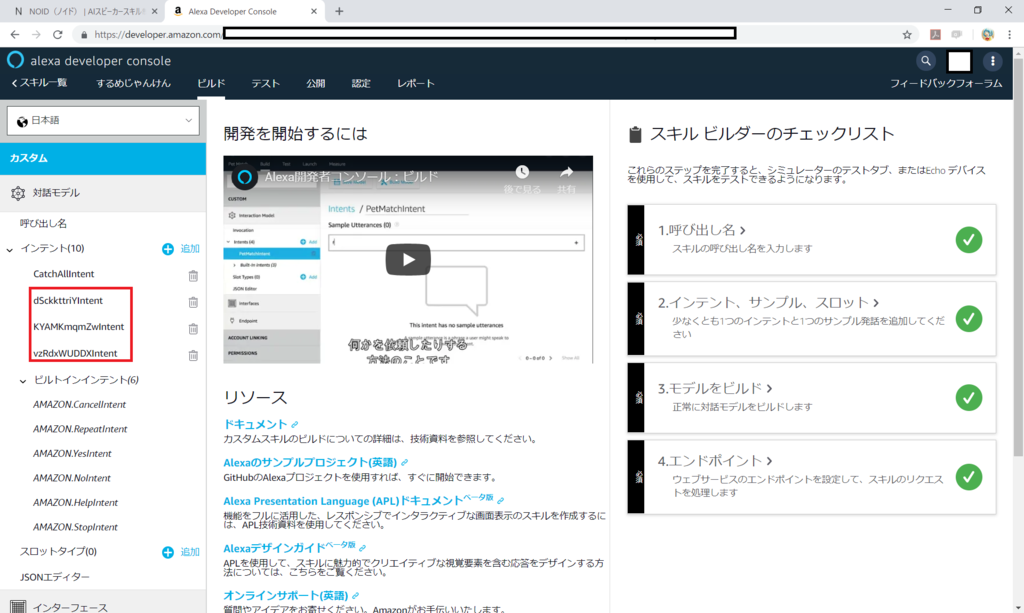Open a new browser tab with plus
This screenshot has height=613, width=1024.
tap(339, 11)
